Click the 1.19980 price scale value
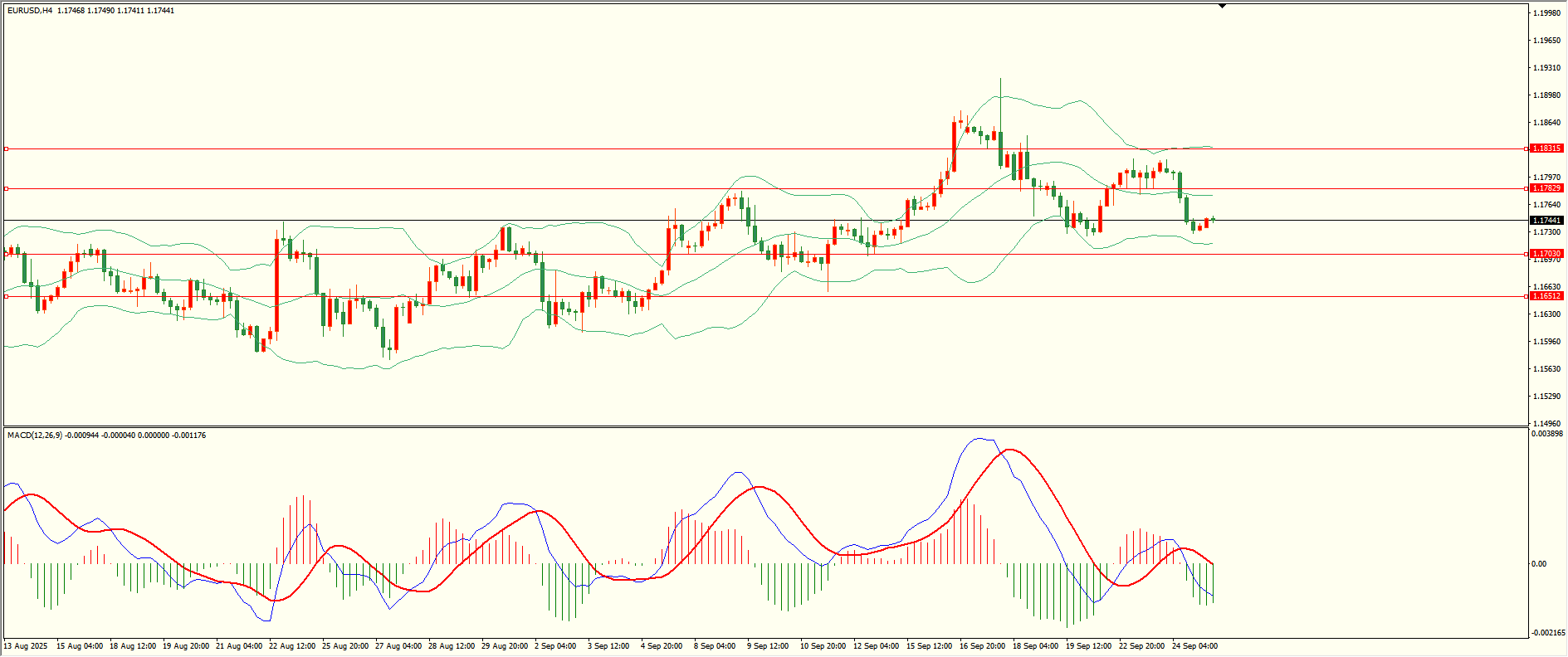1568x657 pixels. pos(1546,13)
